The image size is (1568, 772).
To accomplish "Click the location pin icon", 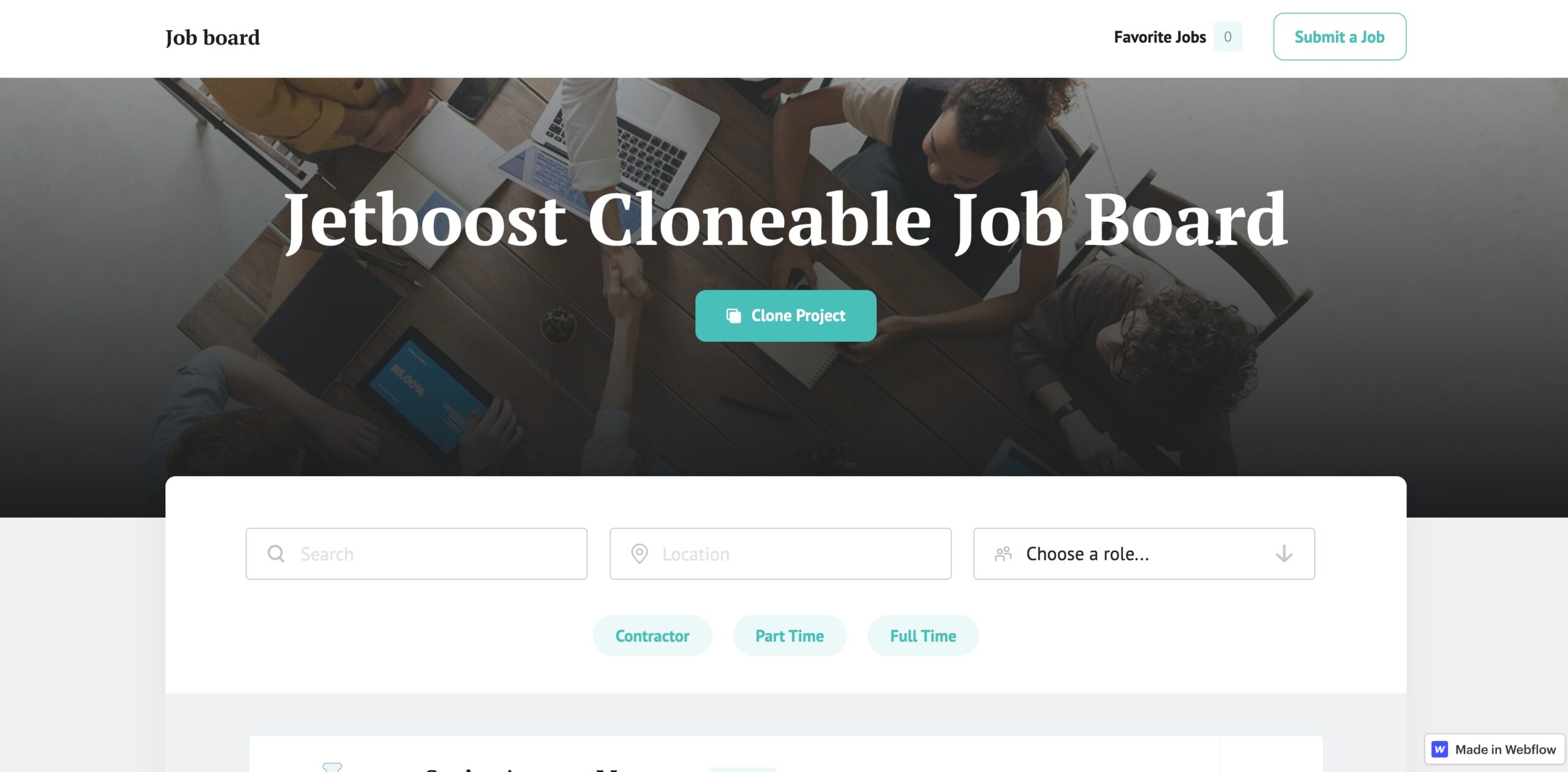I will coord(638,553).
